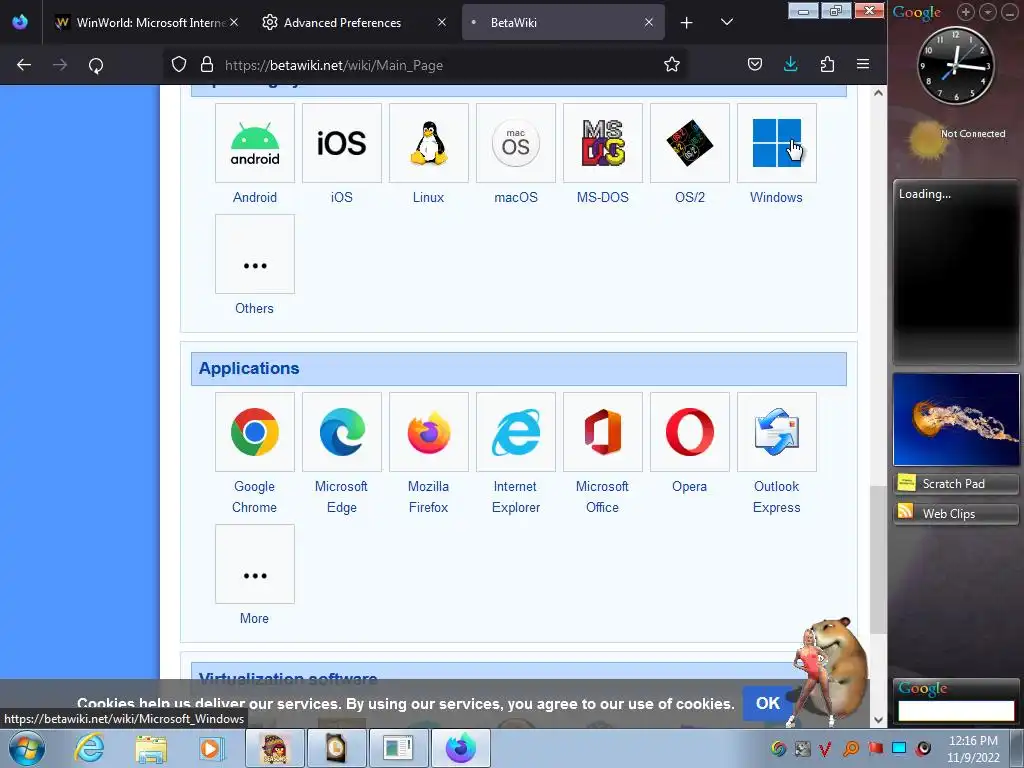1024x768 pixels.
Task: Click the page vertical scrollbar thumb
Action: coord(878,560)
